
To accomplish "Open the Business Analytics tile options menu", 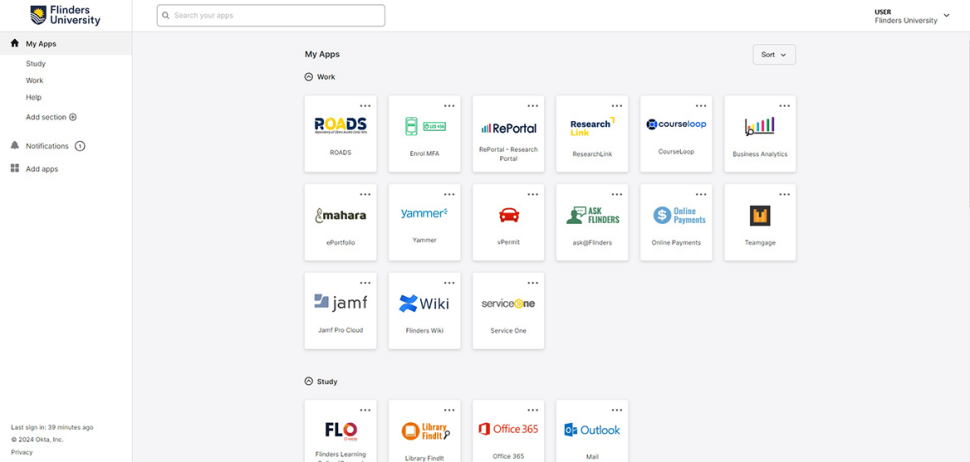I will click(x=784, y=106).
